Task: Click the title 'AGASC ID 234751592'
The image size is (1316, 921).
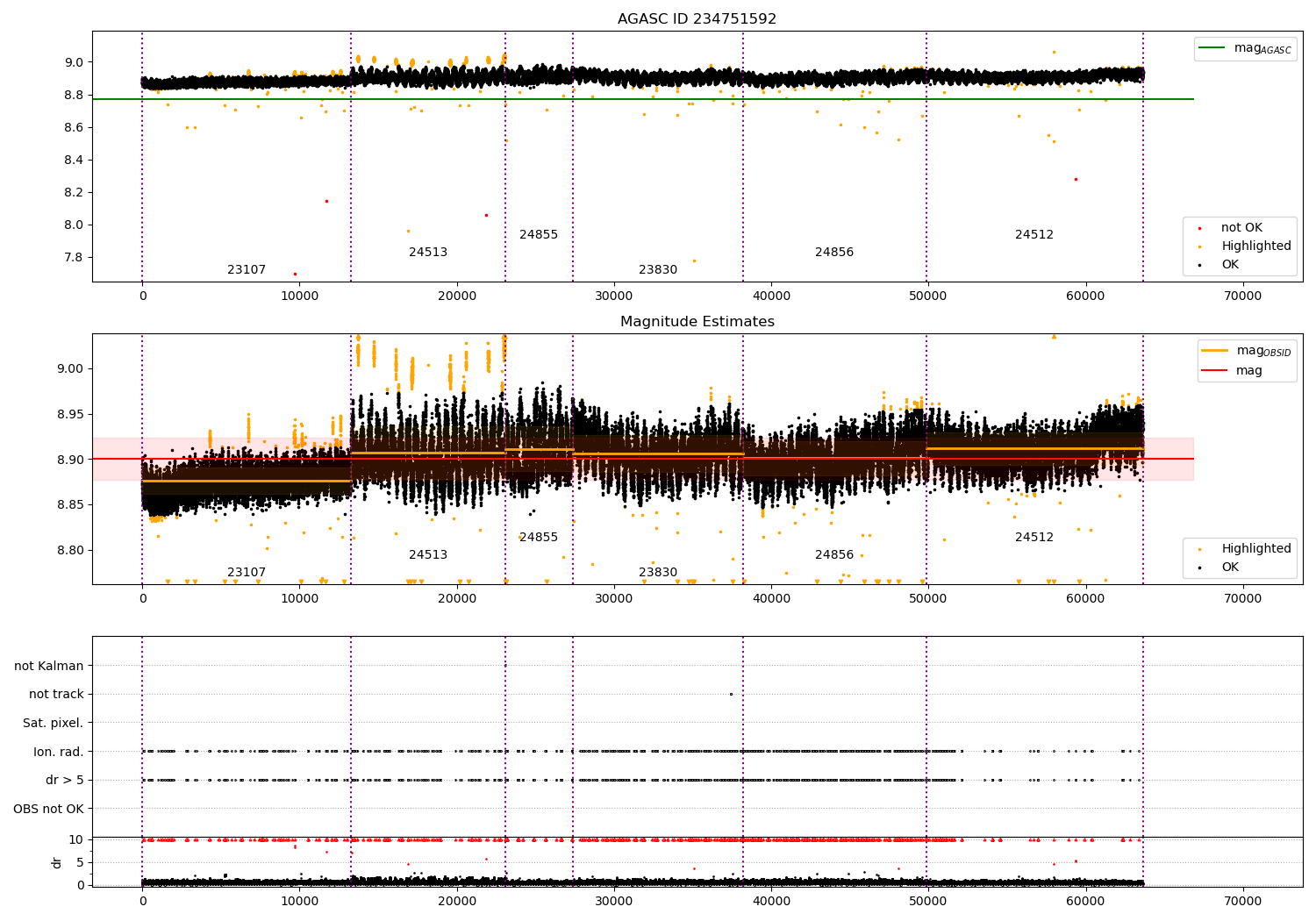Action: pyautogui.click(x=697, y=19)
